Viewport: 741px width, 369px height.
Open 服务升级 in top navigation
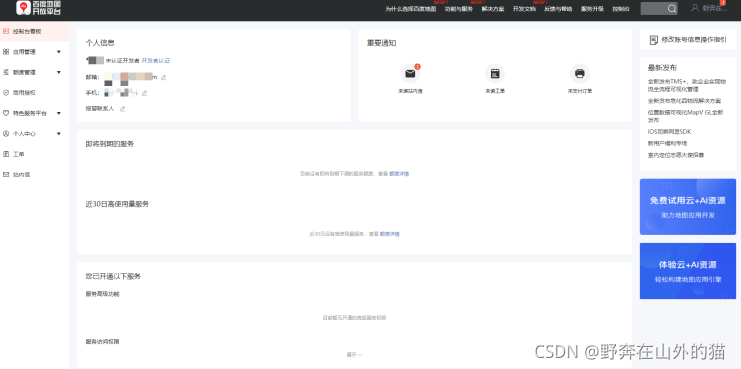(x=592, y=9)
